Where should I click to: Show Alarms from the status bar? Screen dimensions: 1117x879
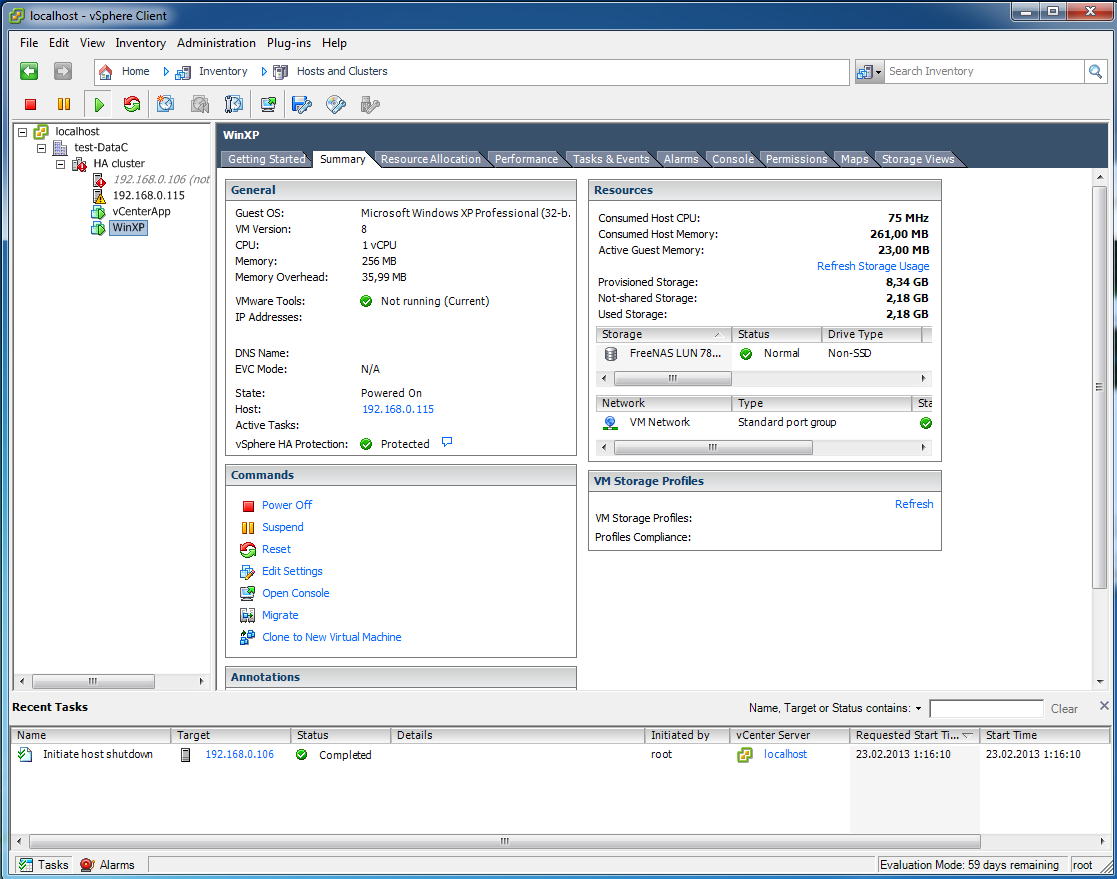tap(108, 865)
